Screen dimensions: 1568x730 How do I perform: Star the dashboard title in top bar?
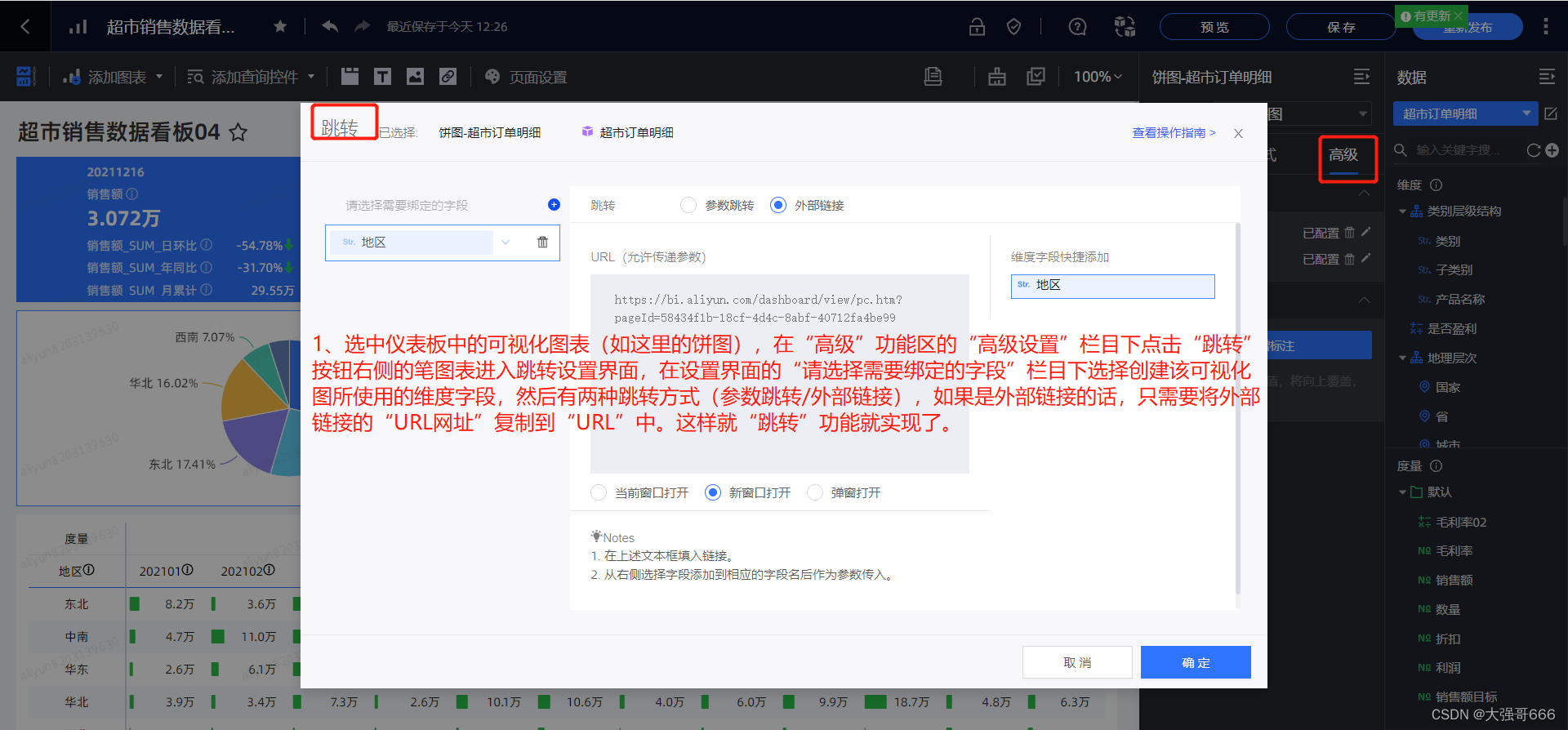280,27
